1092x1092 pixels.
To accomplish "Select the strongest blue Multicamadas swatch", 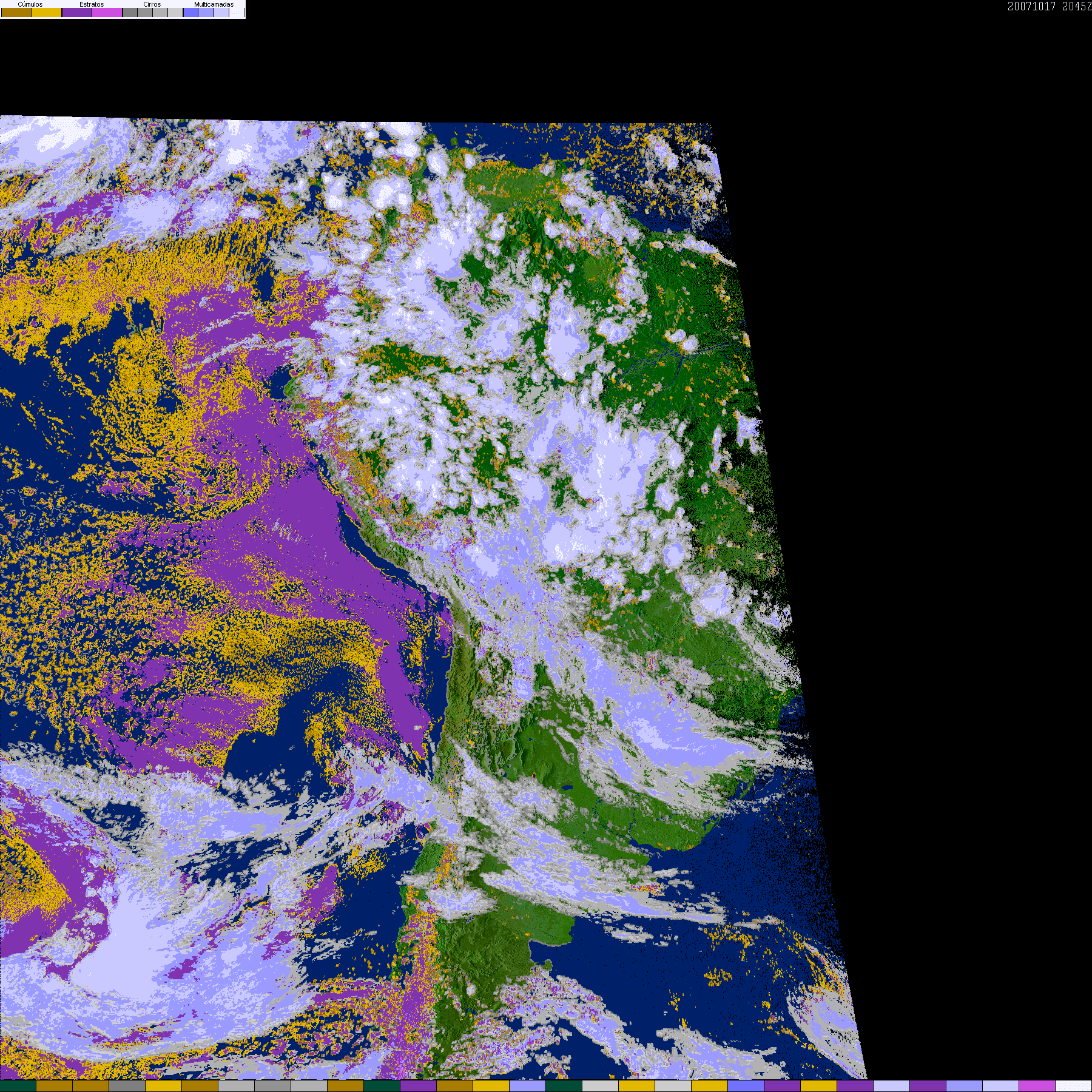I will click(x=190, y=12).
